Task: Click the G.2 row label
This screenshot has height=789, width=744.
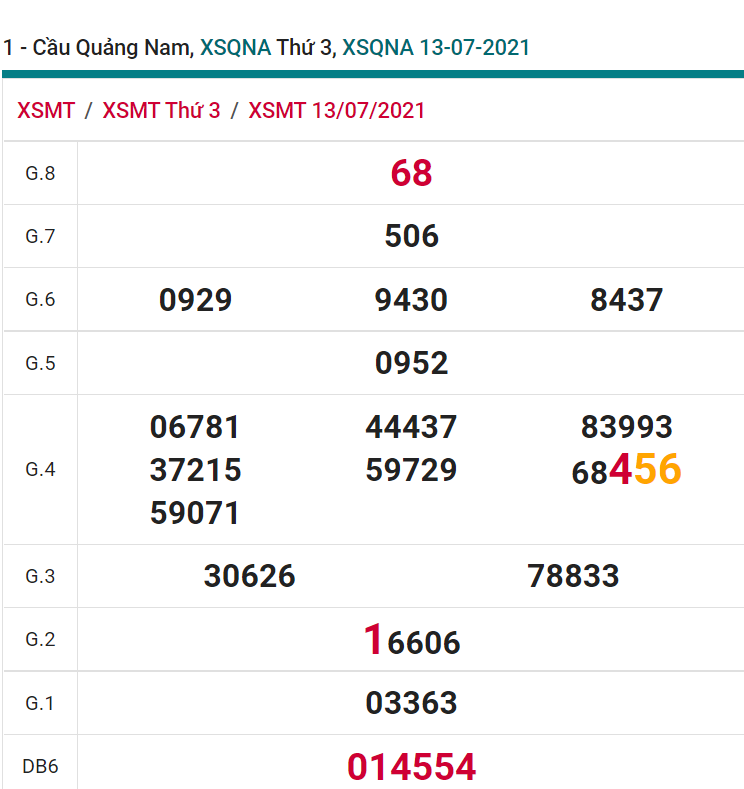Action: click(40, 640)
